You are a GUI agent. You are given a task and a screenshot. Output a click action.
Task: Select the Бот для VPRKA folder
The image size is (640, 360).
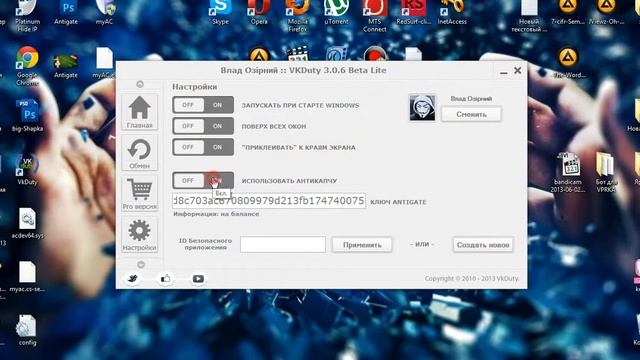pyautogui.click(x=606, y=172)
